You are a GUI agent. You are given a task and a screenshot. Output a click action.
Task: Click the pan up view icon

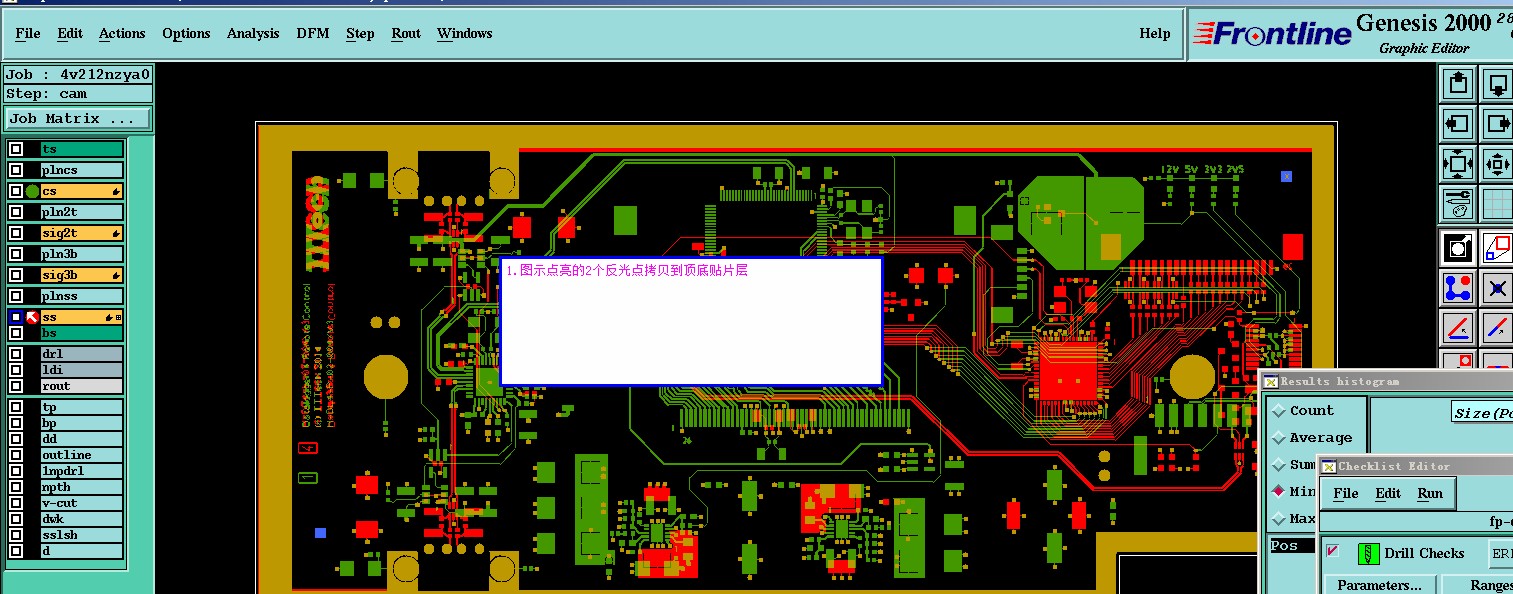1458,84
